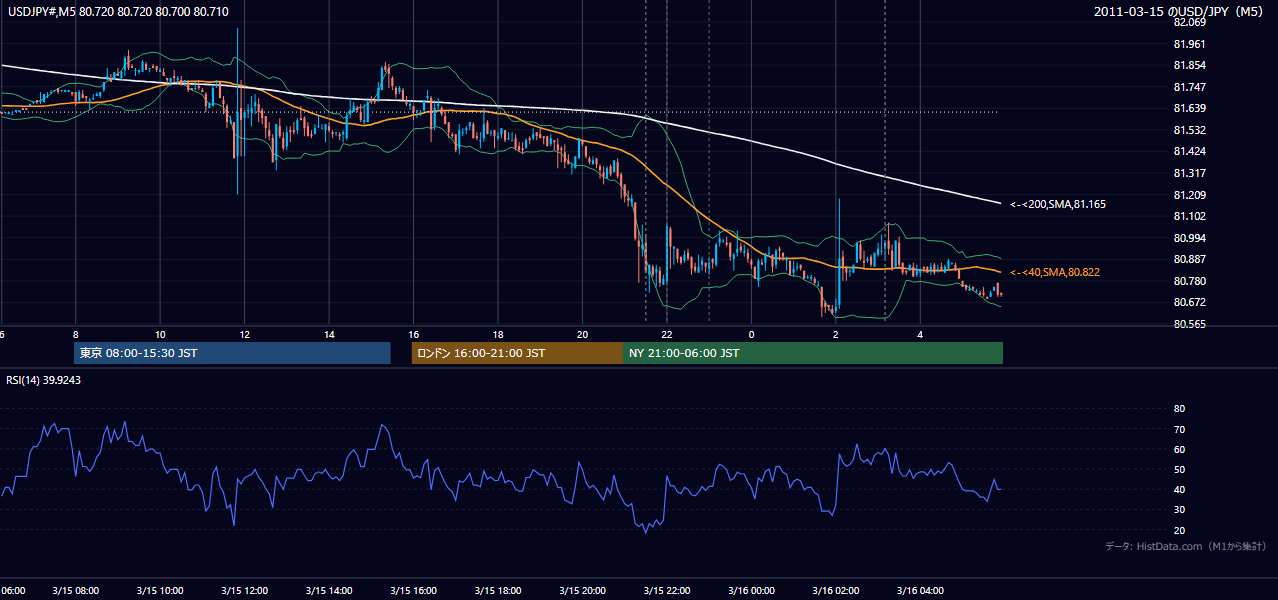Click the 82.069 price axis value

click(x=1190, y=22)
